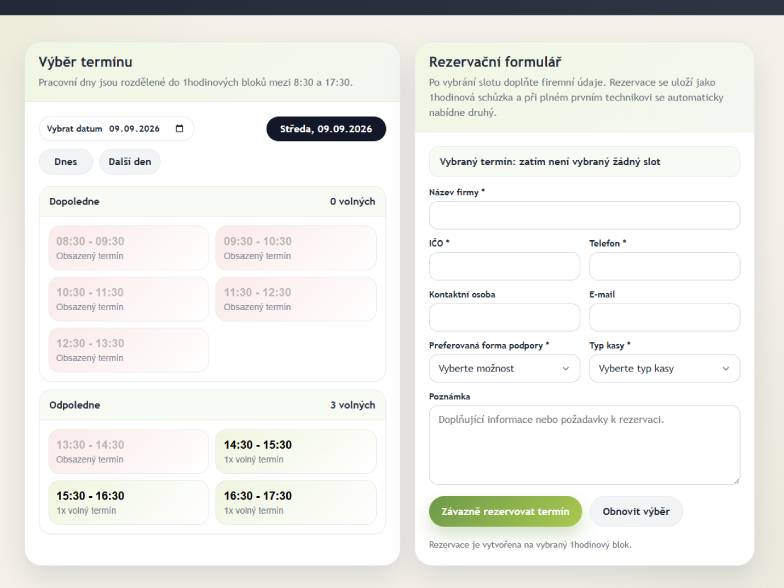The width and height of the screenshot is (784, 588).
Task: Click into the Telefon field
Action: (664, 266)
